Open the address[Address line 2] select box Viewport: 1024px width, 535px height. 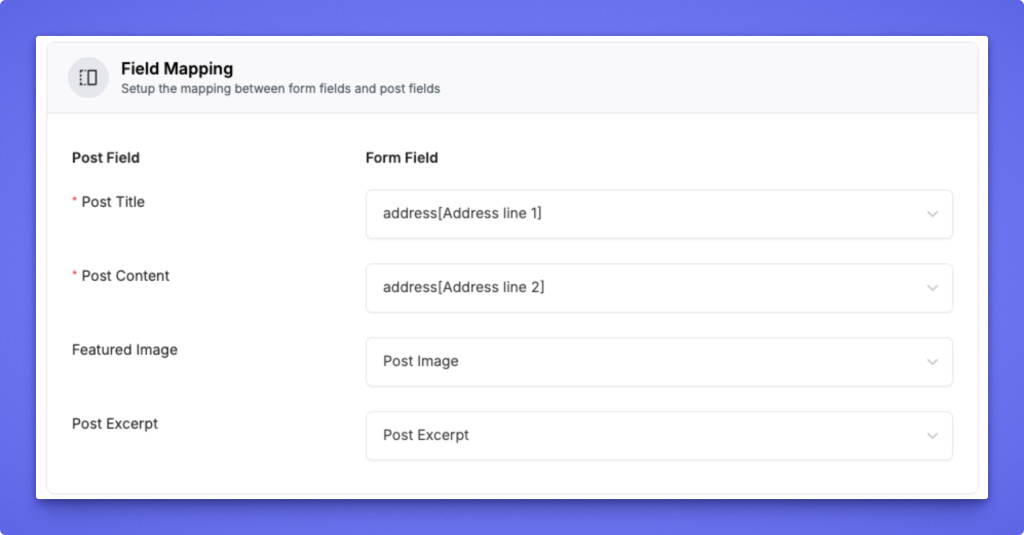click(659, 288)
